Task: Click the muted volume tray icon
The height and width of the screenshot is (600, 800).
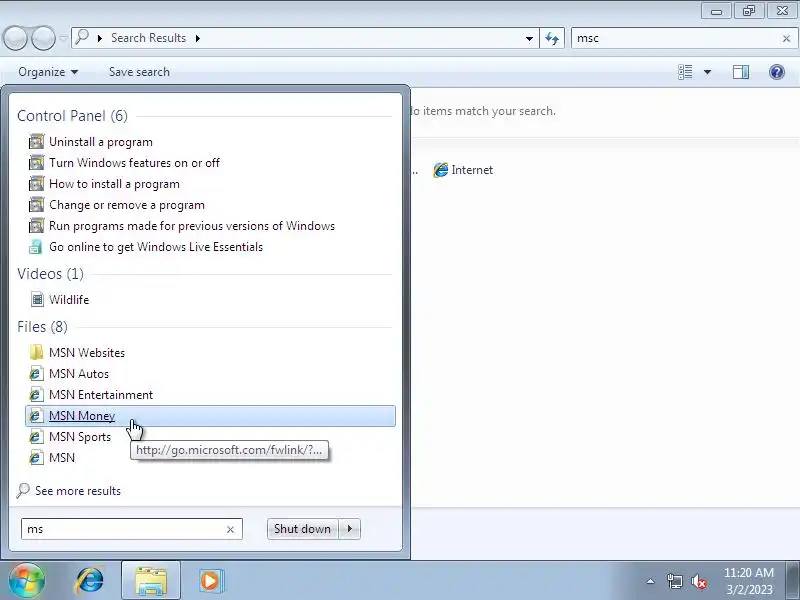Action: [699, 581]
